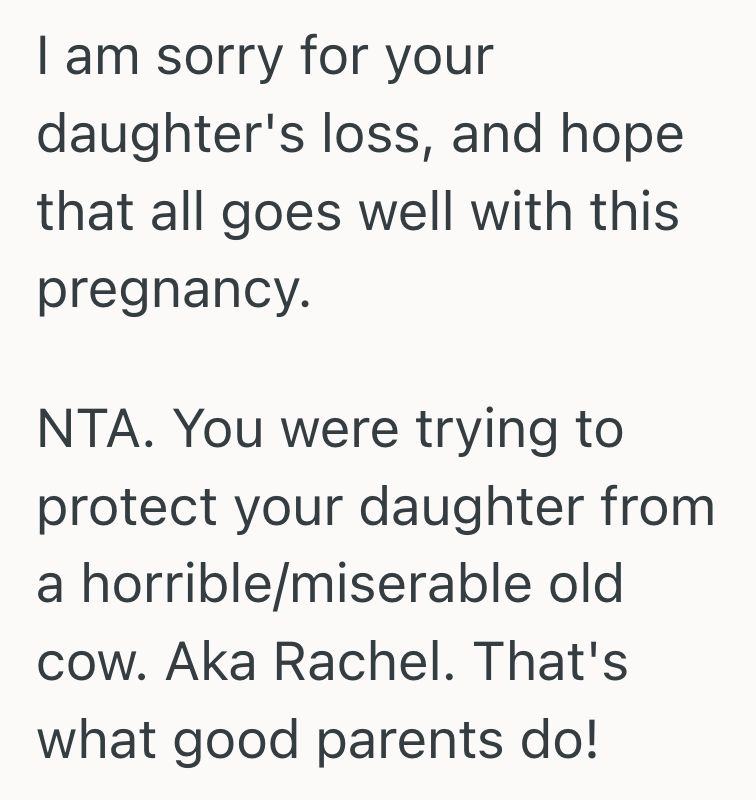Click the word "That's" in the comment
Viewport: 756px width, 800px height.
pyautogui.click(x=546, y=660)
